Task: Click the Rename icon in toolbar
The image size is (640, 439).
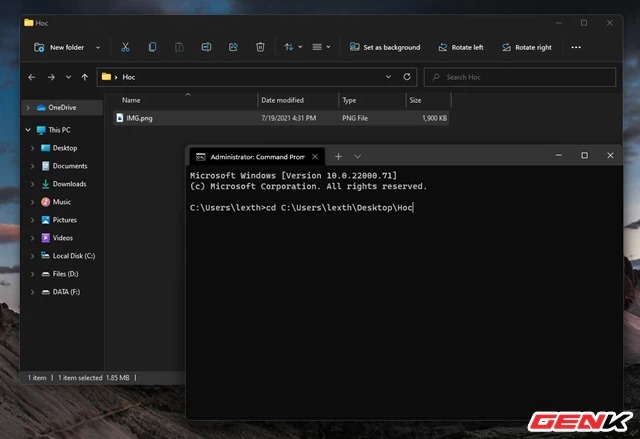Action: click(206, 47)
